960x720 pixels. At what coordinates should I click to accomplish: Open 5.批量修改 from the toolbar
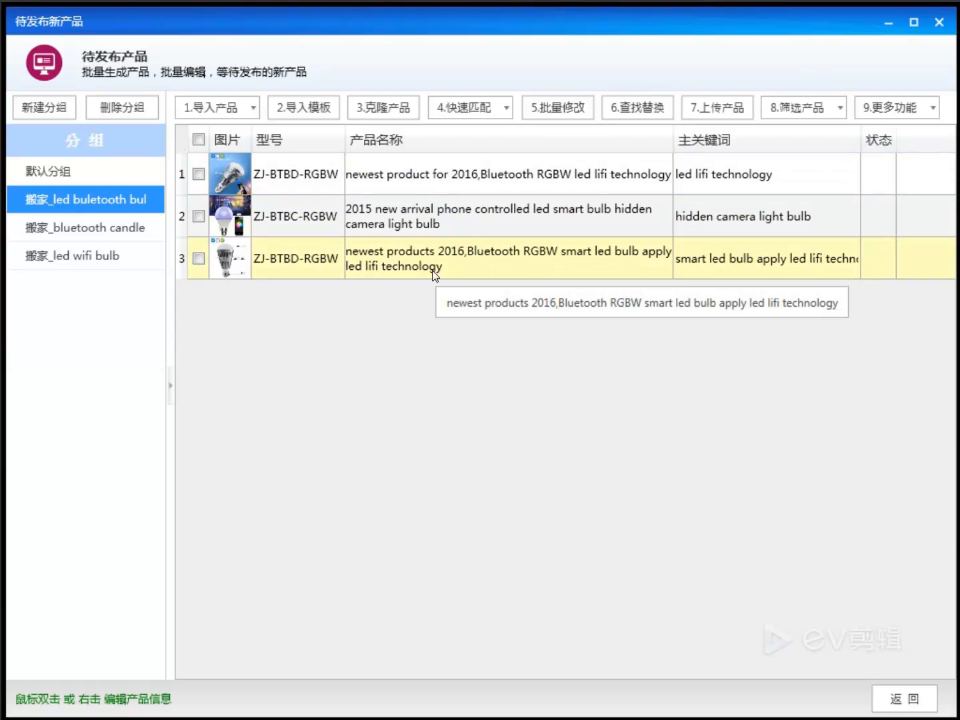(558, 108)
